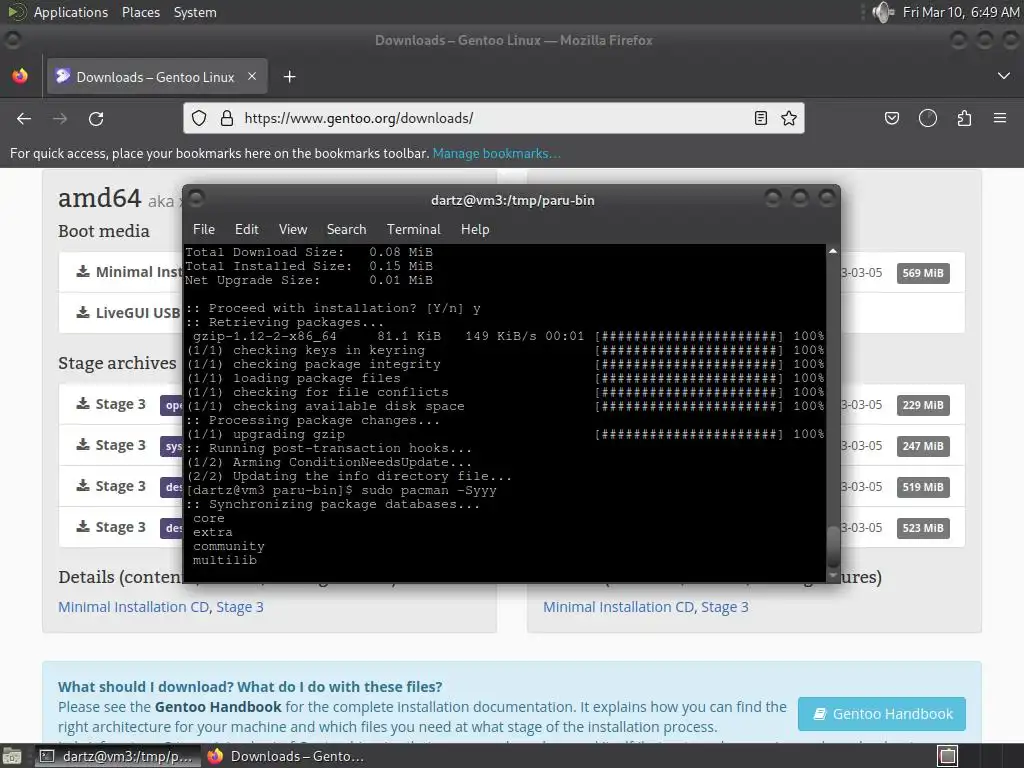
Task: Click terminal scrollbar up arrow
Action: click(x=833, y=251)
